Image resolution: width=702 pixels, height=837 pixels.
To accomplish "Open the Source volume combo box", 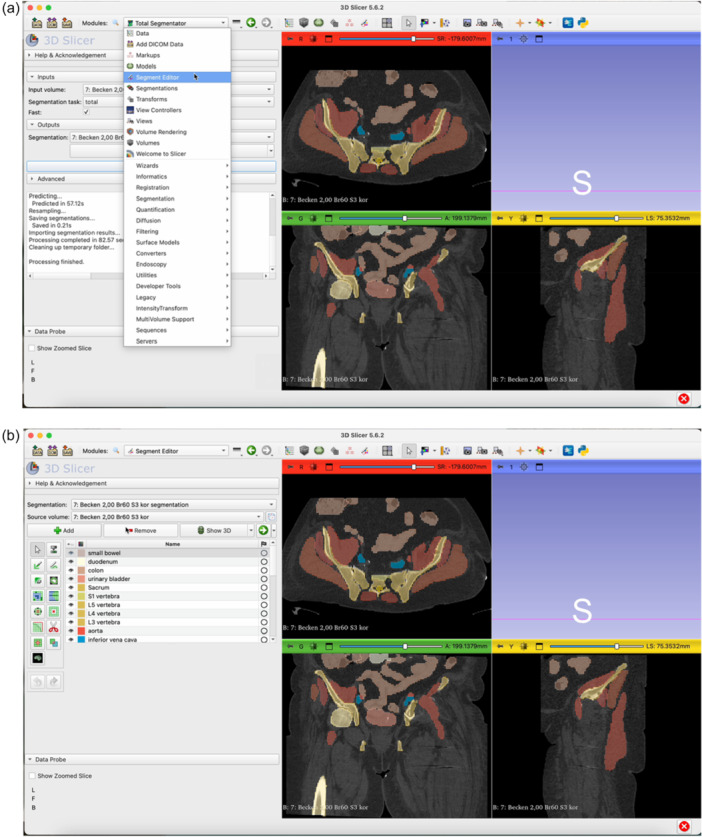I will click(x=167, y=517).
